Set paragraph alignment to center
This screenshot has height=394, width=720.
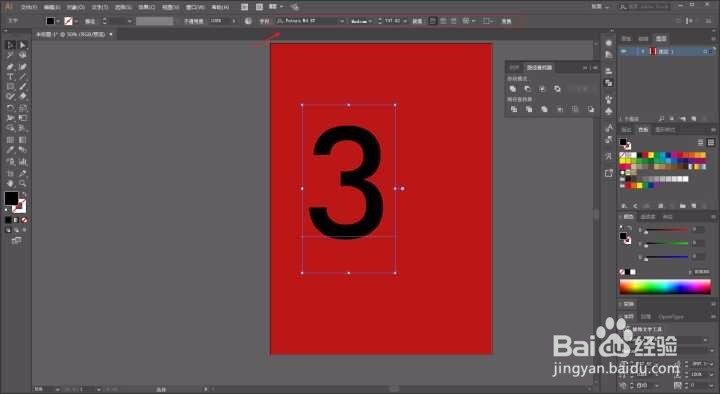[x=443, y=21]
